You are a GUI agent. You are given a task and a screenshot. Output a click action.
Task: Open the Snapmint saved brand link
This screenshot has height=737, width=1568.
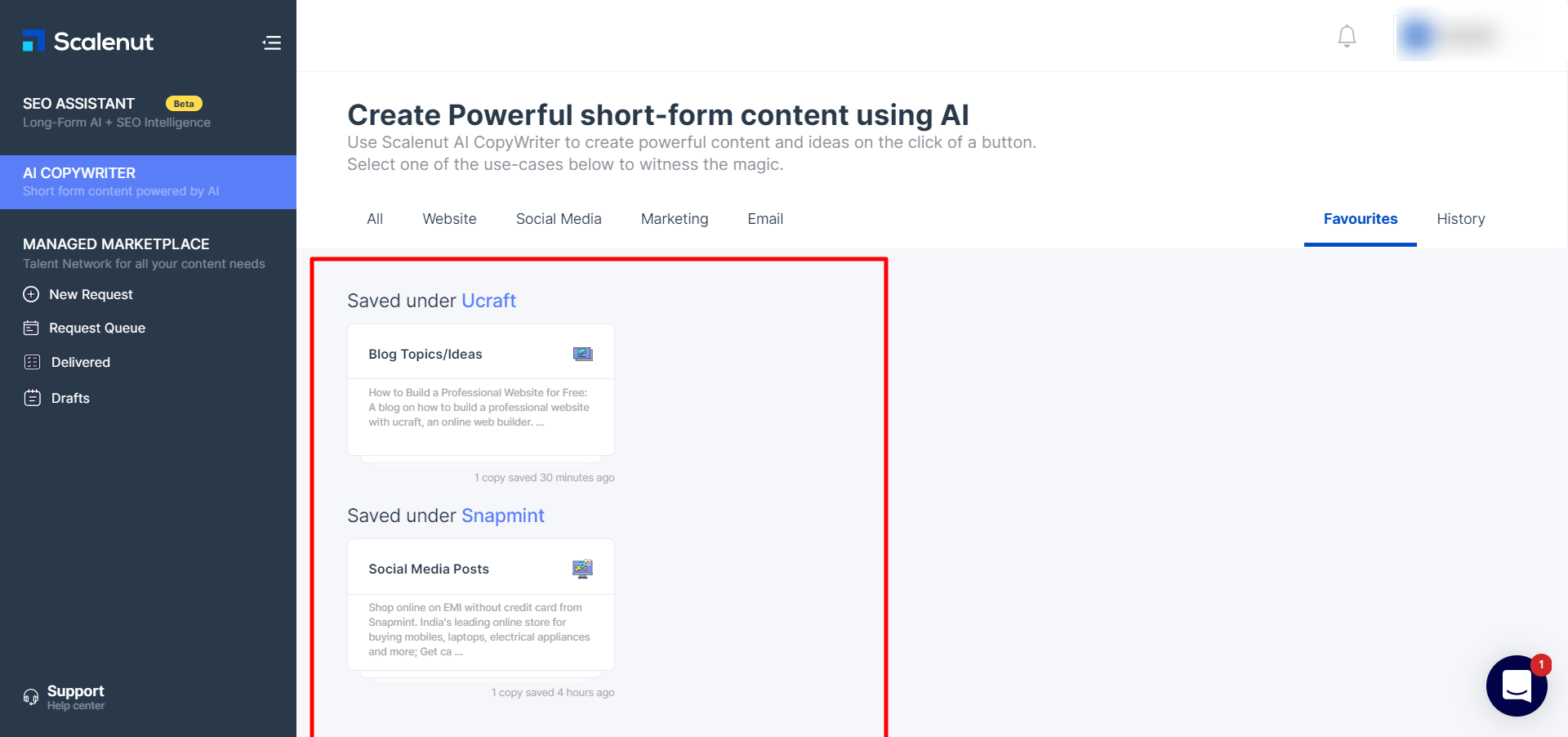point(502,516)
